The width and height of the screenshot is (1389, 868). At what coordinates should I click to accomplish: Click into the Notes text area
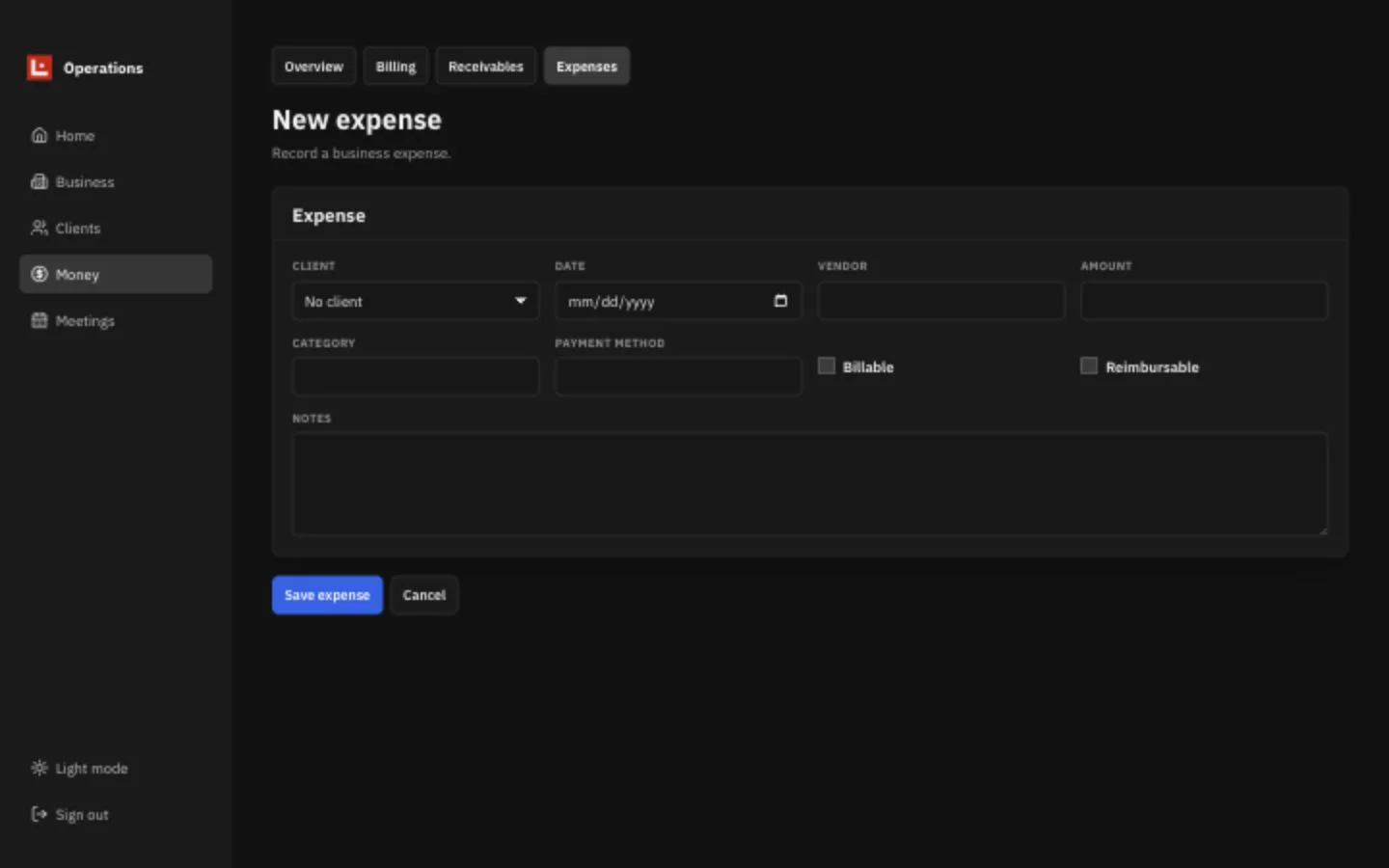[810, 484]
